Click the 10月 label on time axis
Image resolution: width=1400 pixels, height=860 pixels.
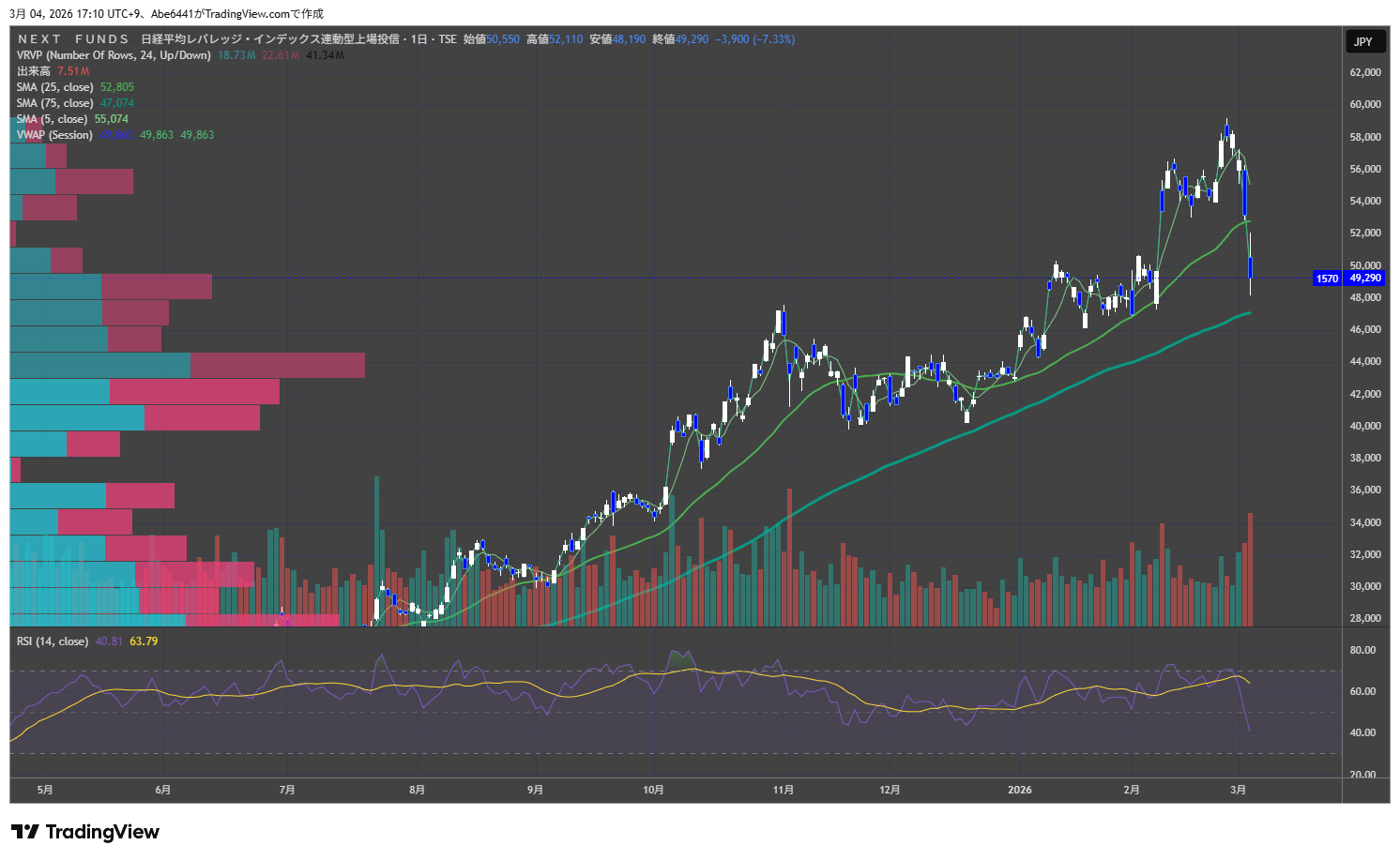tap(653, 790)
